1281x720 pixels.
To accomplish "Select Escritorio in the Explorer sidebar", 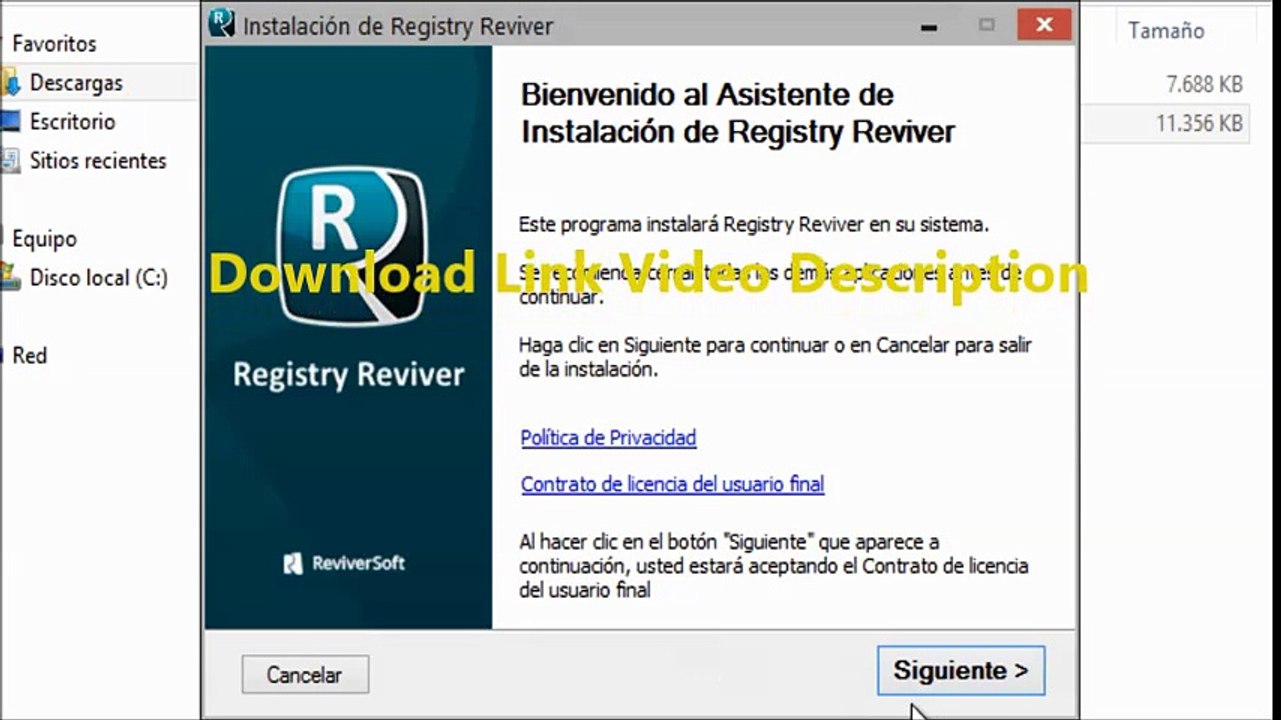I will tap(72, 122).
